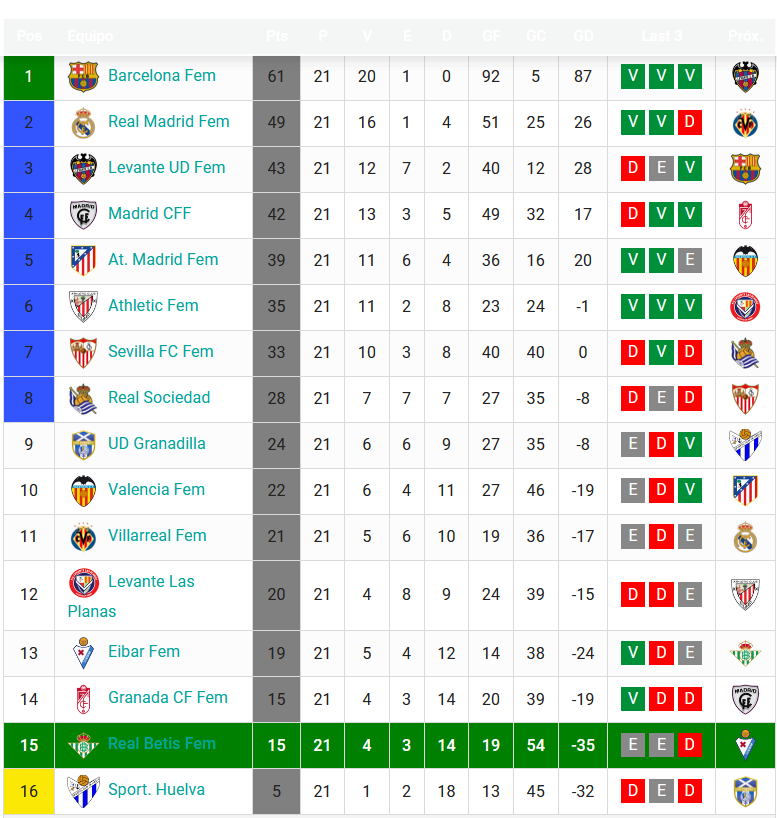Click Madrid CFF team badge

[83, 214]
